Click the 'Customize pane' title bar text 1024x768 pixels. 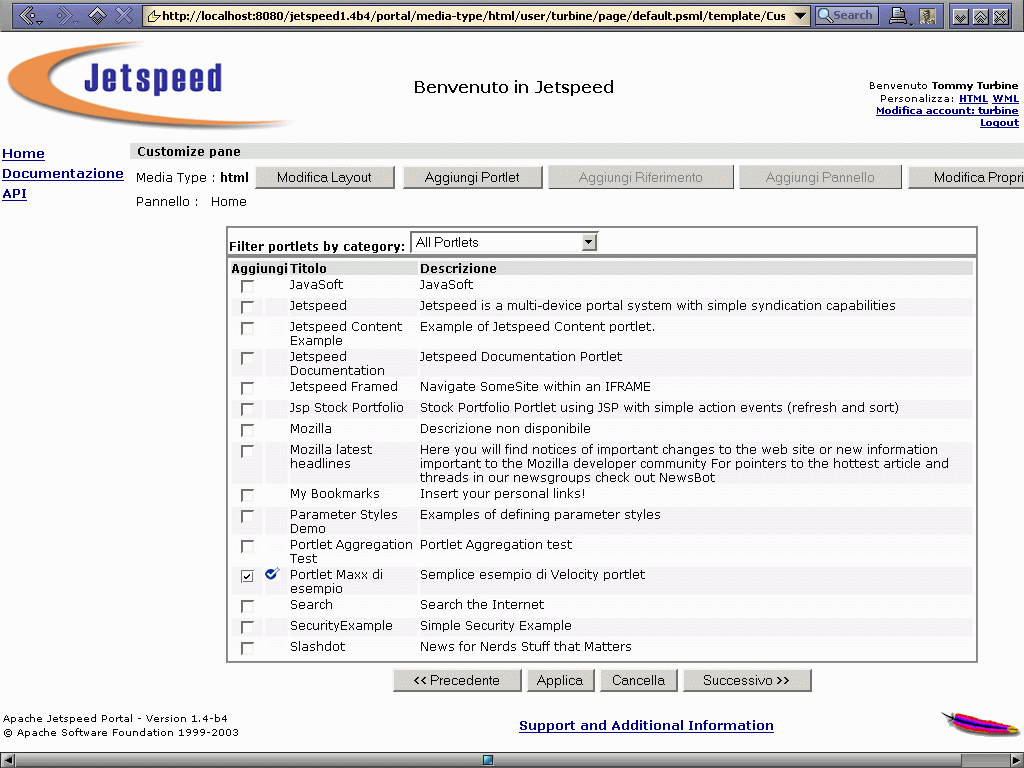click(189, 152)
